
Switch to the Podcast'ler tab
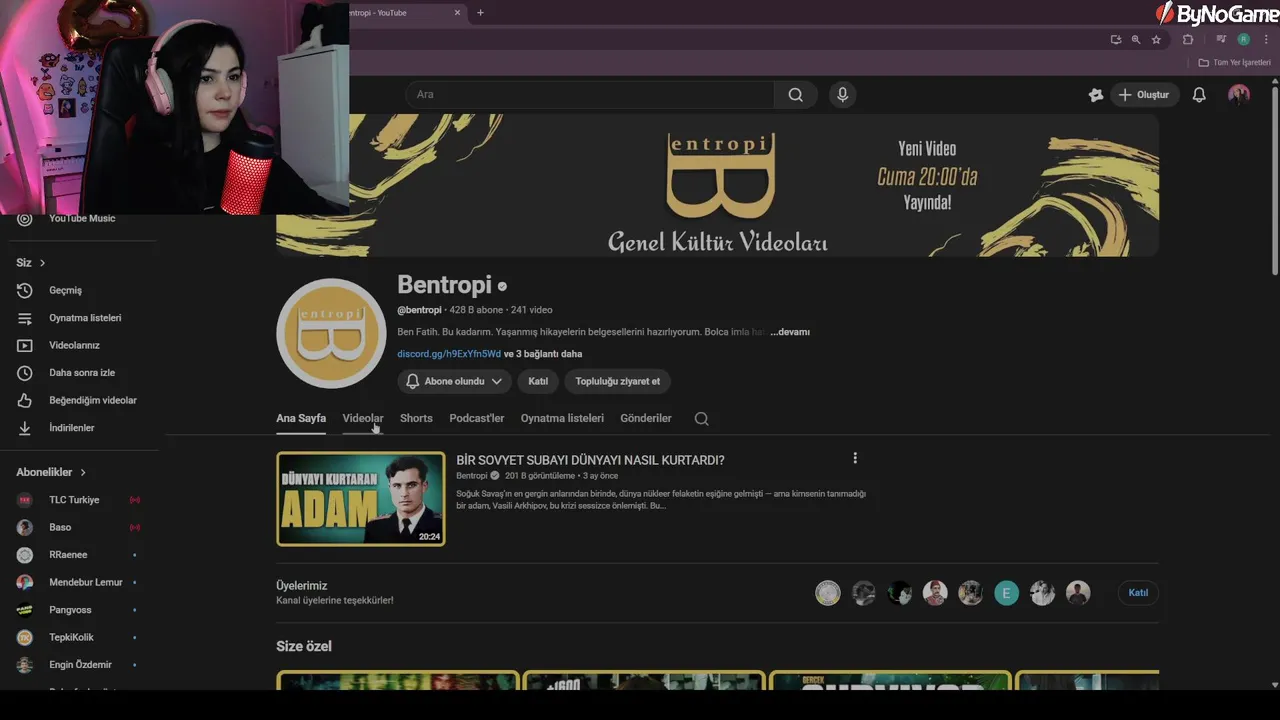(477, 418)
